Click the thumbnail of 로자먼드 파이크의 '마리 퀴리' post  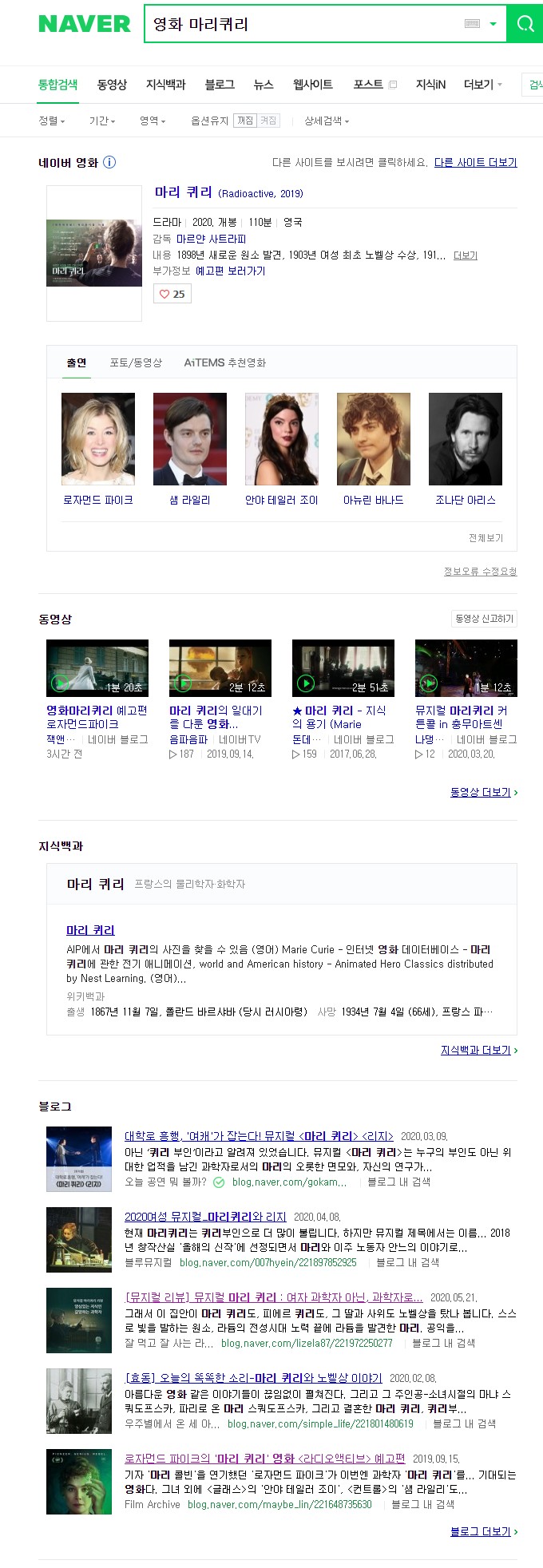coord(79,1482)
